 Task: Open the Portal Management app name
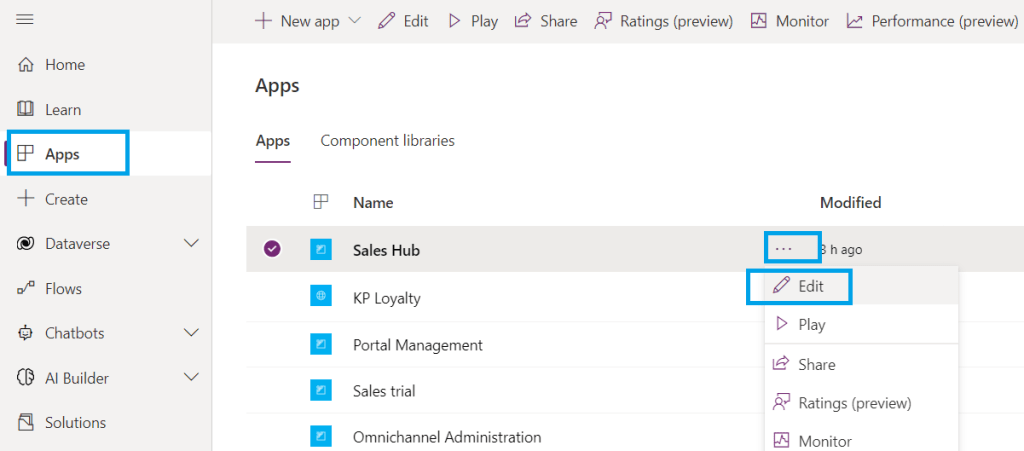coord(417,345)
